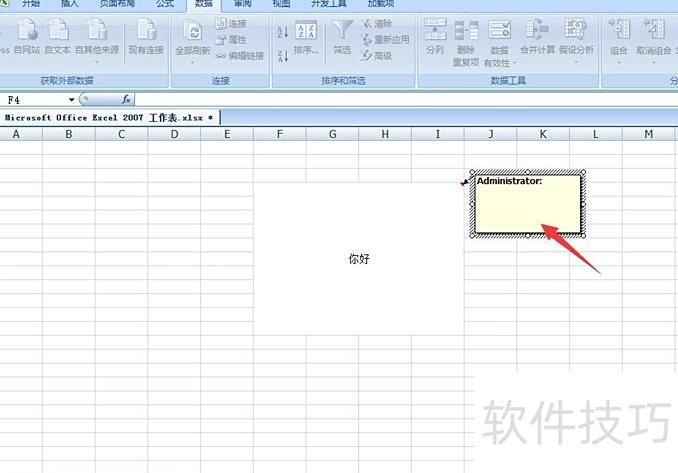The width and height of the screenshot is (678, 473).
Task: Click 编辑链接 (Edit Links)
Action: (240, 56)
